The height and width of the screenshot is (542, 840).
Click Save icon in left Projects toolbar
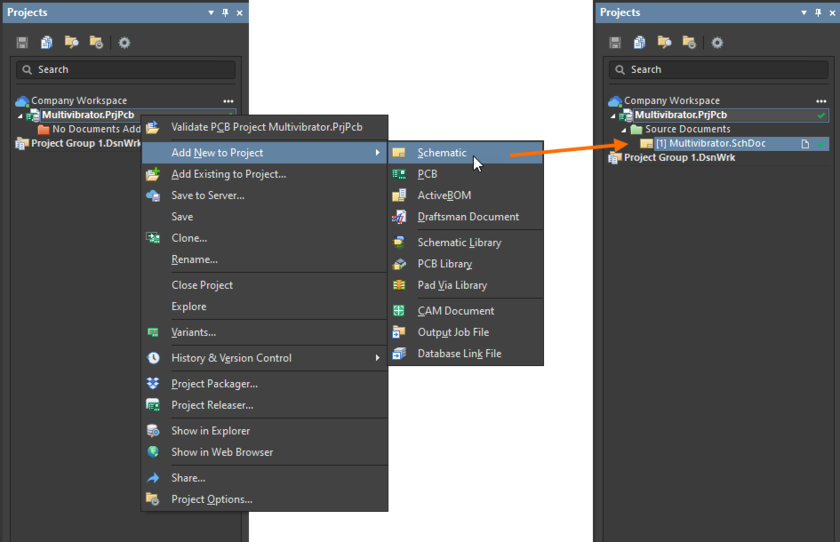pos(22,42)
